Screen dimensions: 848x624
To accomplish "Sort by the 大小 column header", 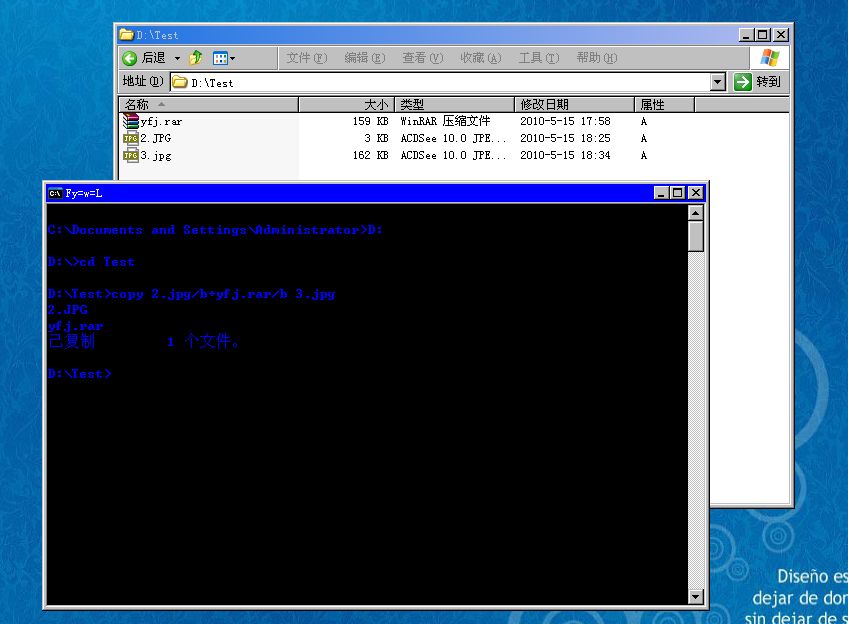I will point(347,104).
